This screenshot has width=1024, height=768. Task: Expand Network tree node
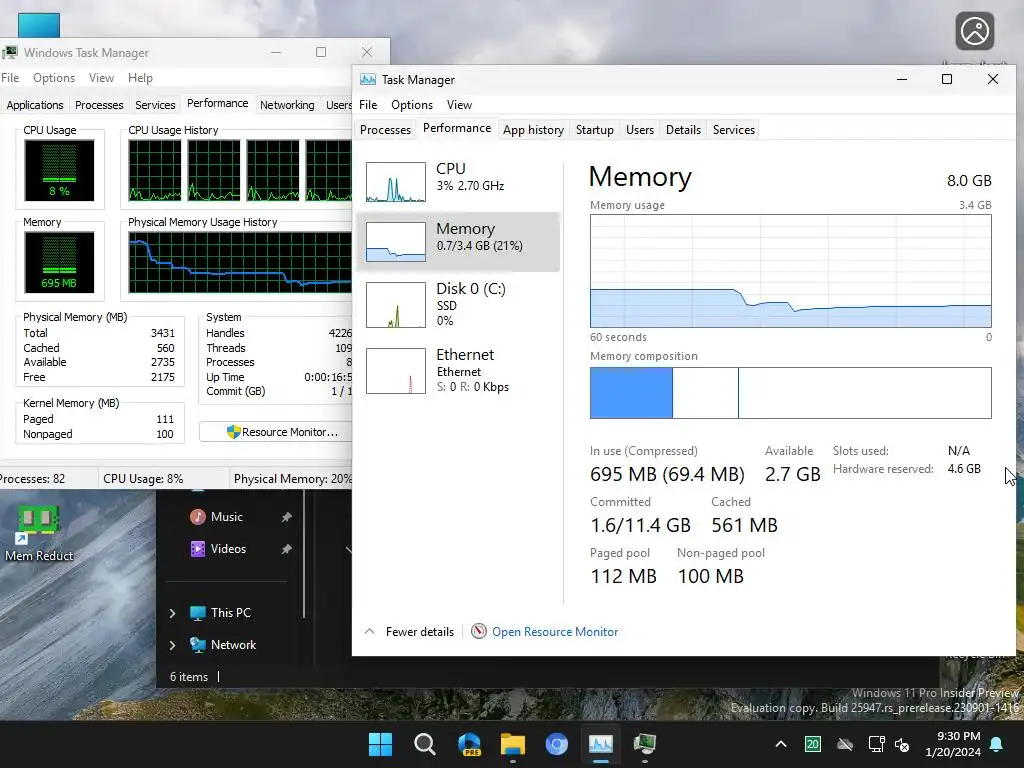(172, 645)
